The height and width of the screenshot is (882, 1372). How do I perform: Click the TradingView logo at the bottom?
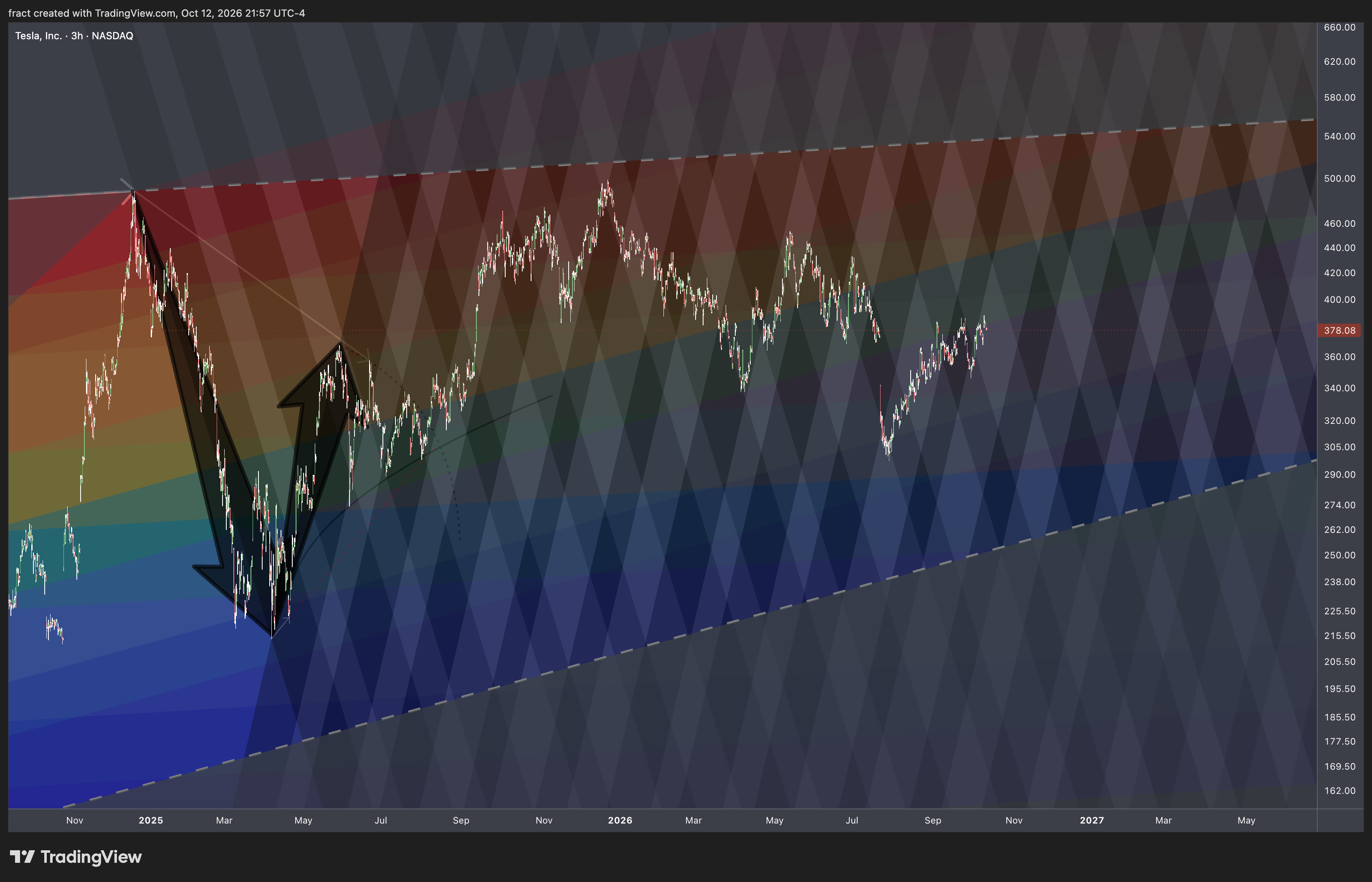(76, 857)
